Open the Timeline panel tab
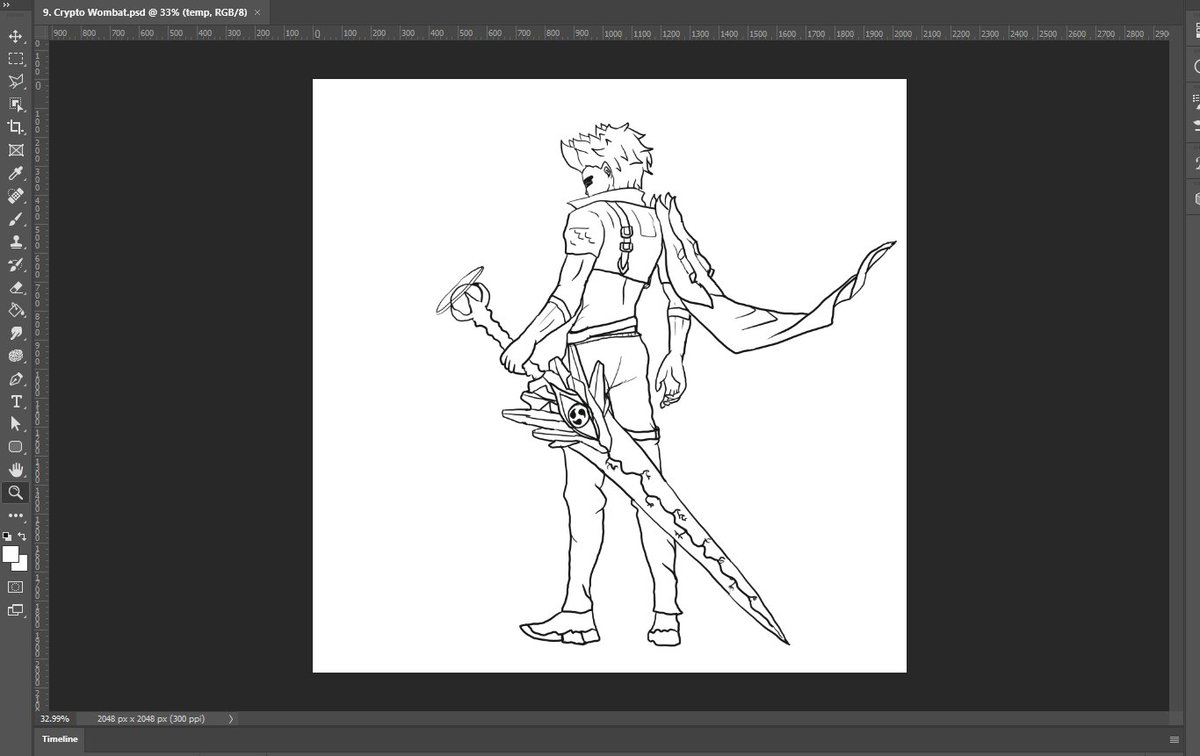 tap(58, 739)
